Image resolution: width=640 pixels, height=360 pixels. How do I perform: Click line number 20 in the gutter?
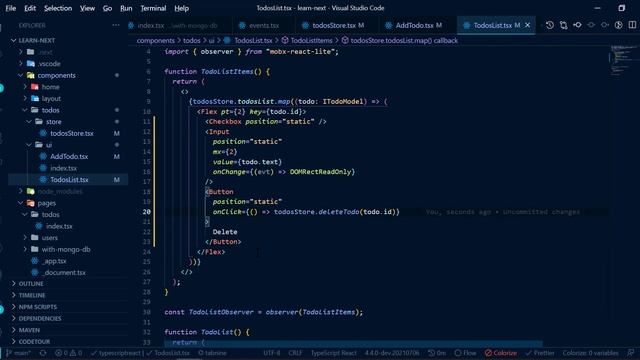click(x=147, y=212)
